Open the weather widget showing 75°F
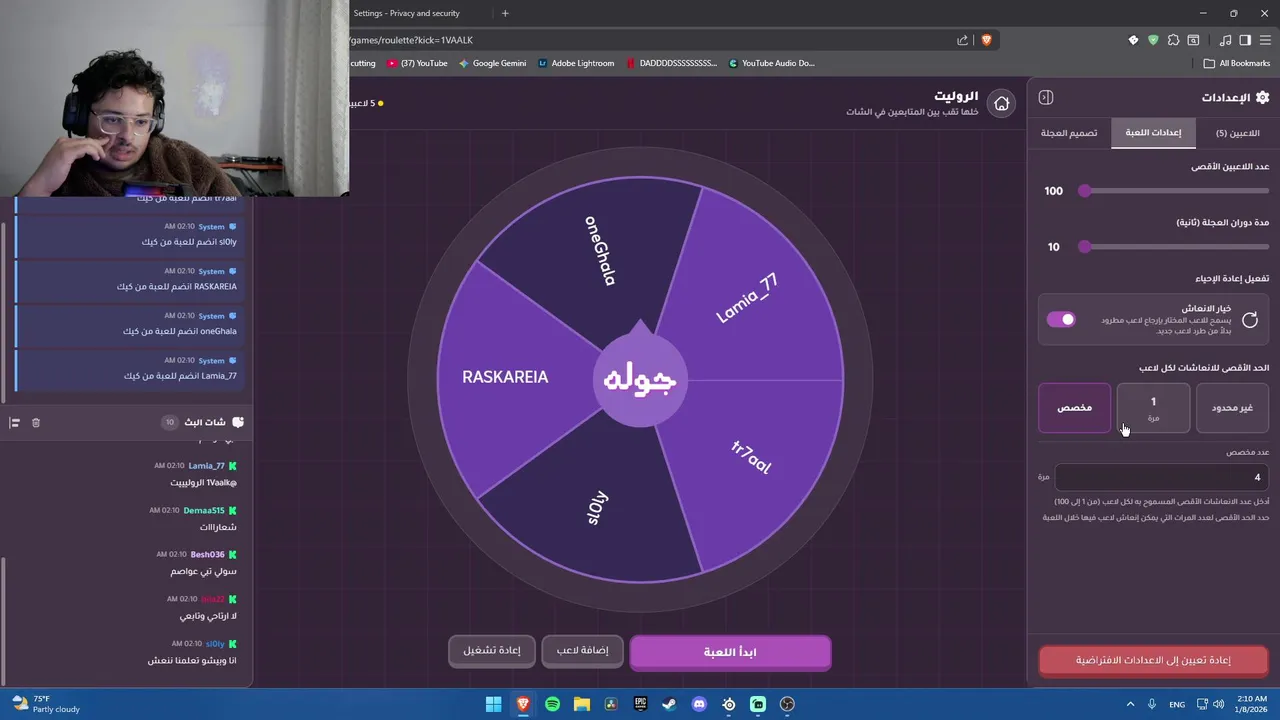 pyautogui.click(x=46, y=704)
